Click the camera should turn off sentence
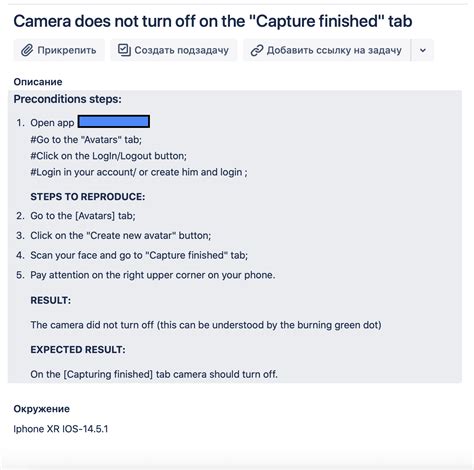The image size is (474, 470). [x=154, y=374]
